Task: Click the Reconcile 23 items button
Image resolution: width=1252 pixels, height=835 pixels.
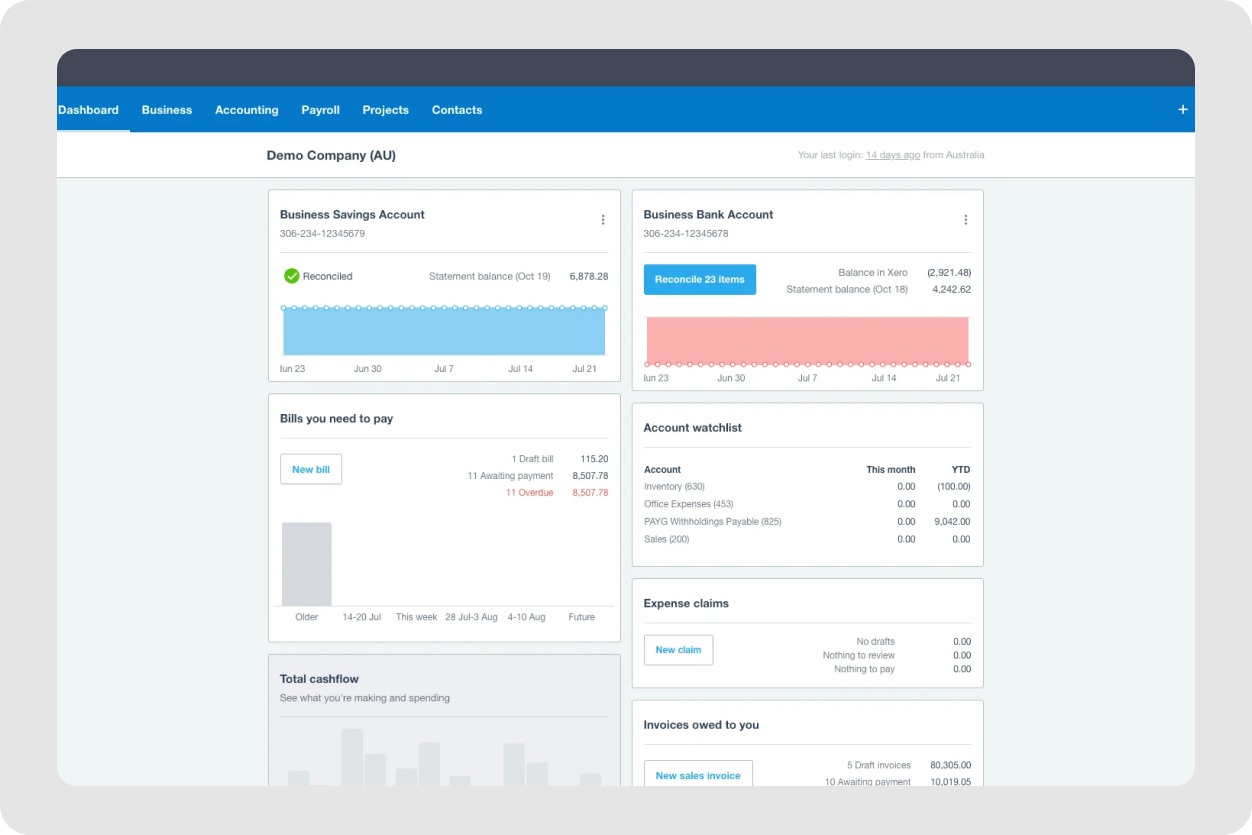Action: [699, 279]
